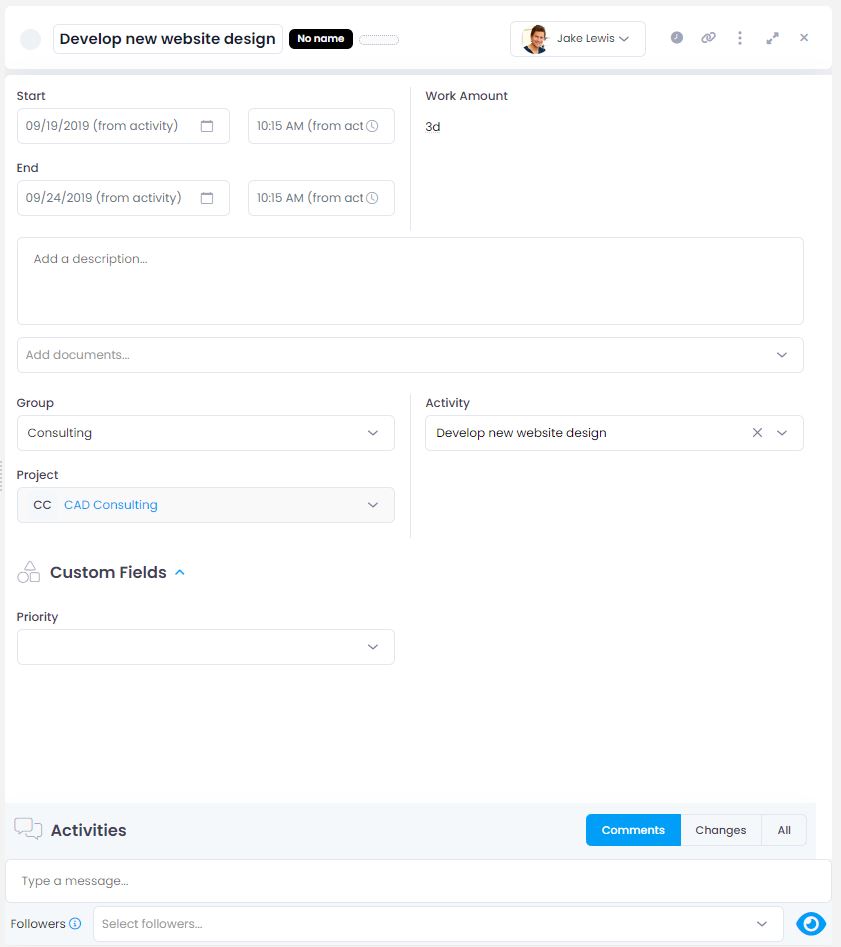Click the No name label badge
The image size is (841, 947).
(x=321, y=39)
